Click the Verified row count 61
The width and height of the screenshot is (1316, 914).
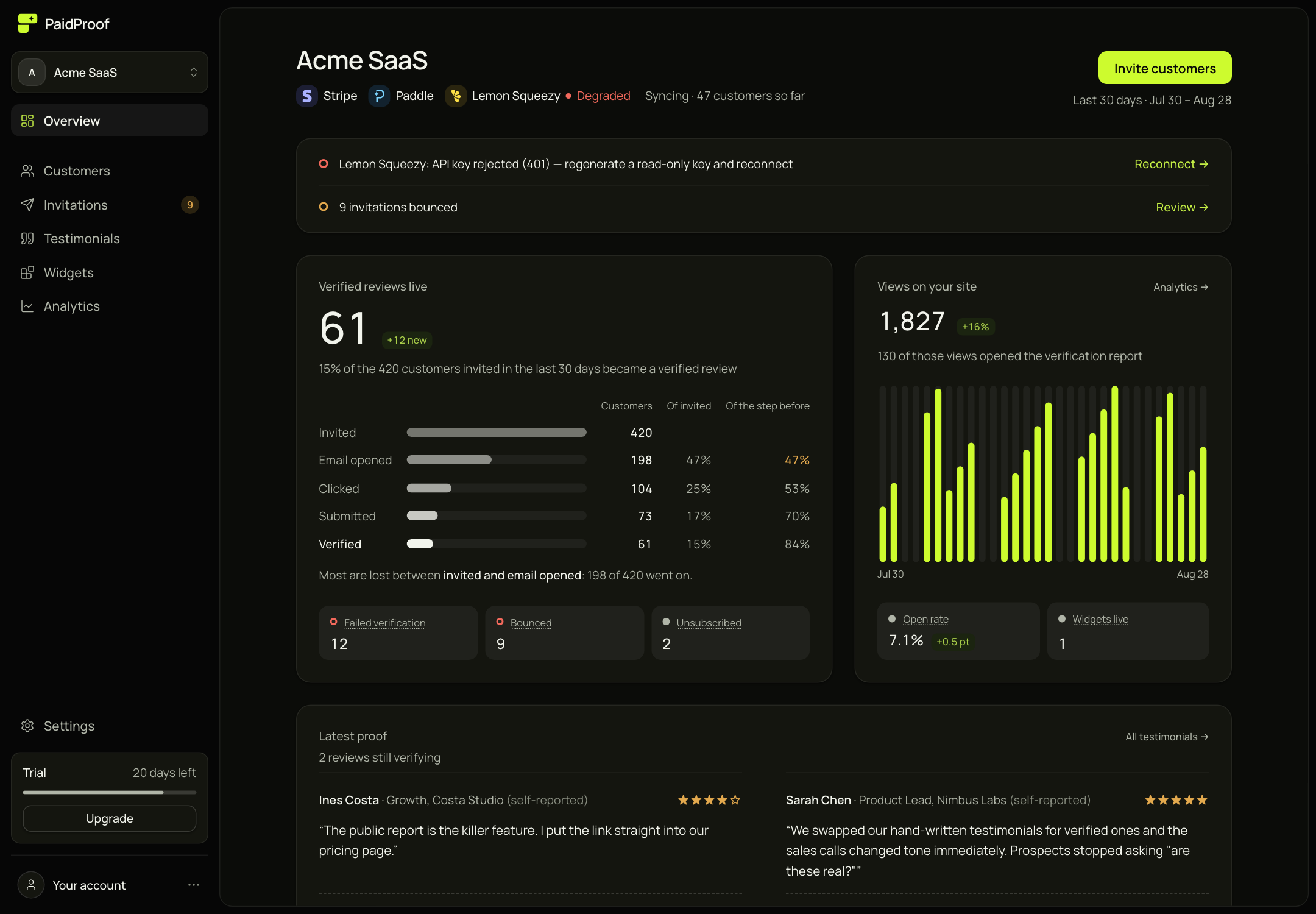[645, 544]
